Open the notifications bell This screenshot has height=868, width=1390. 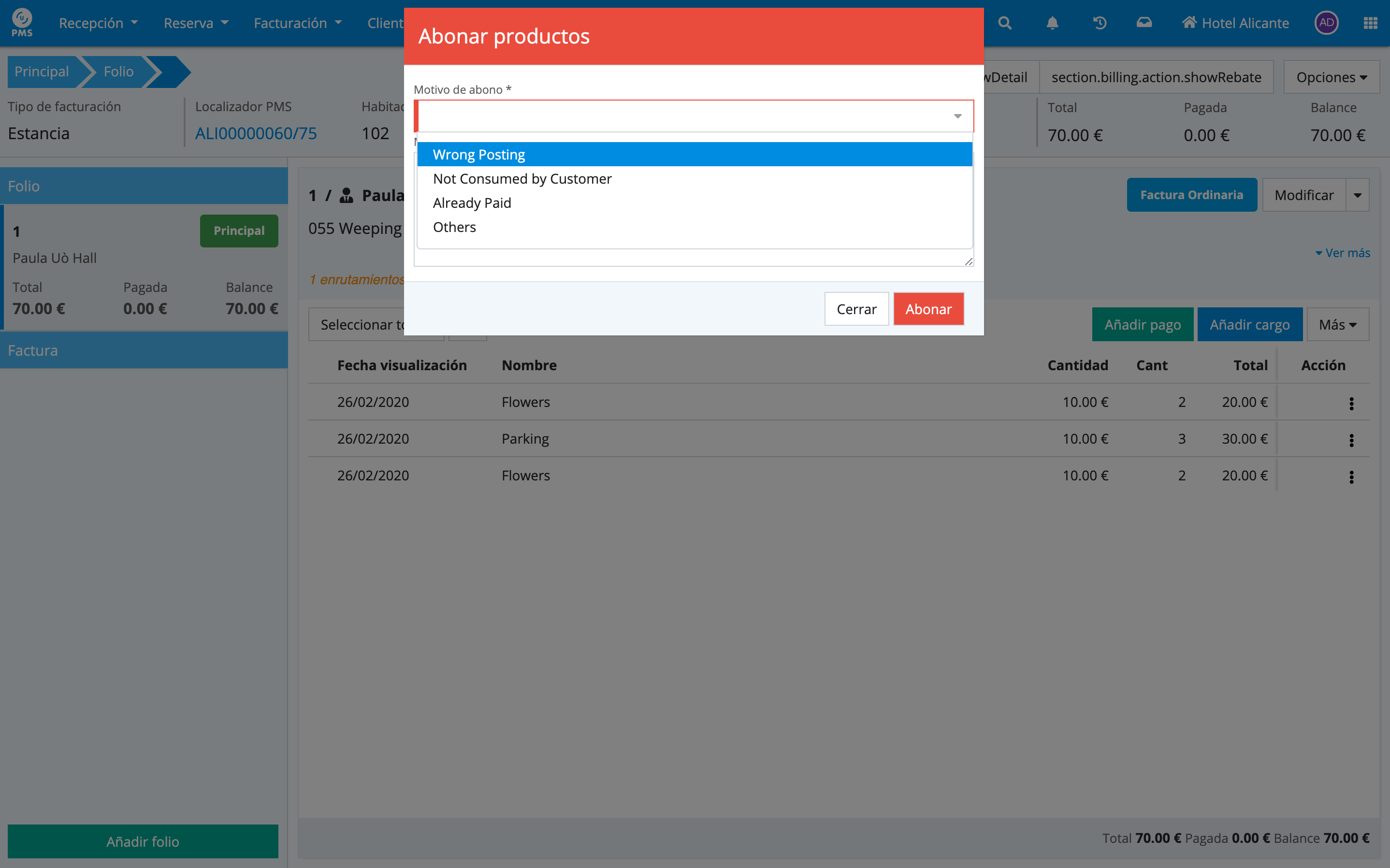point(1052,23)
